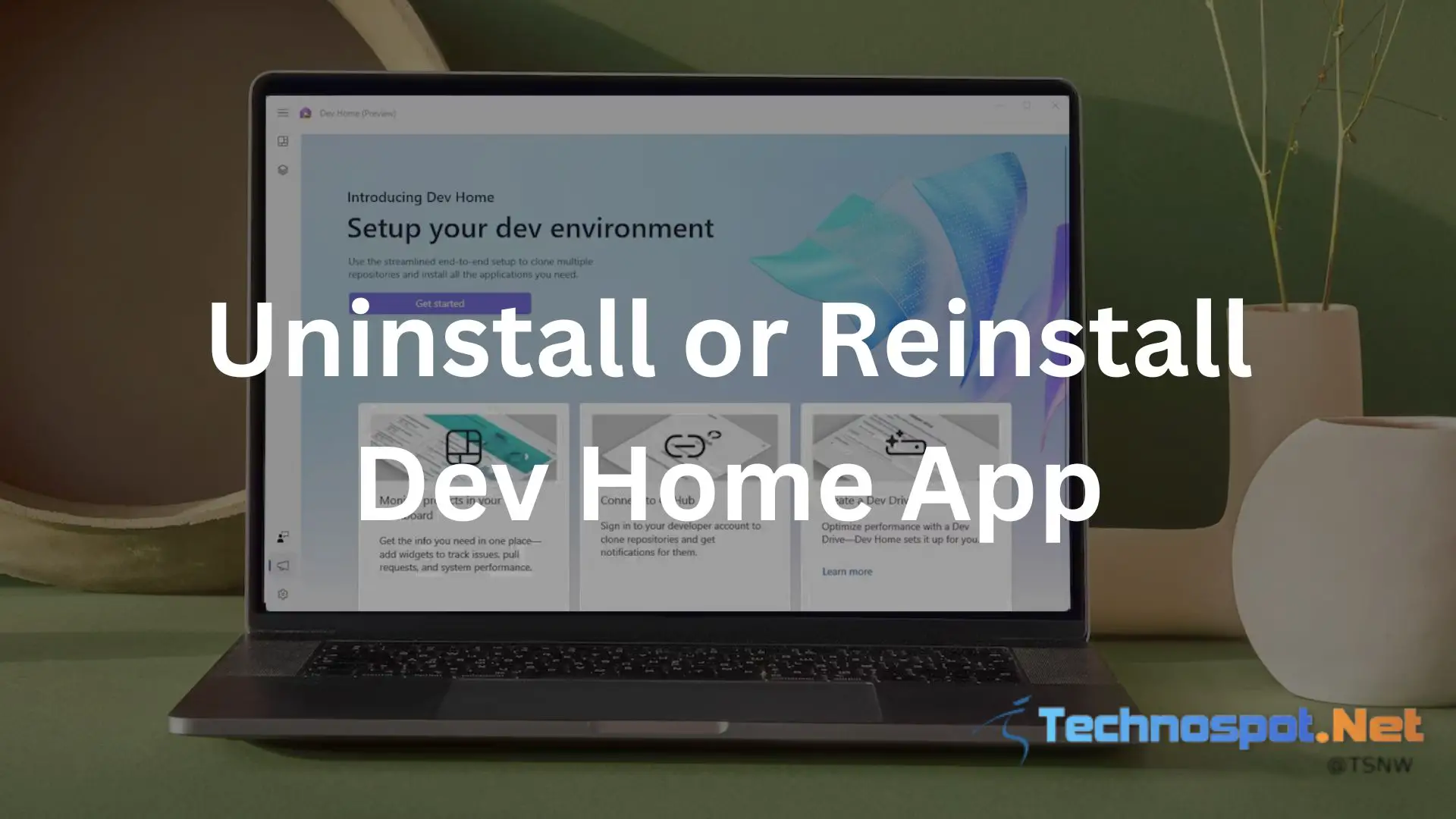Click the Dev Home app logo icon

[x=306, y=112]
